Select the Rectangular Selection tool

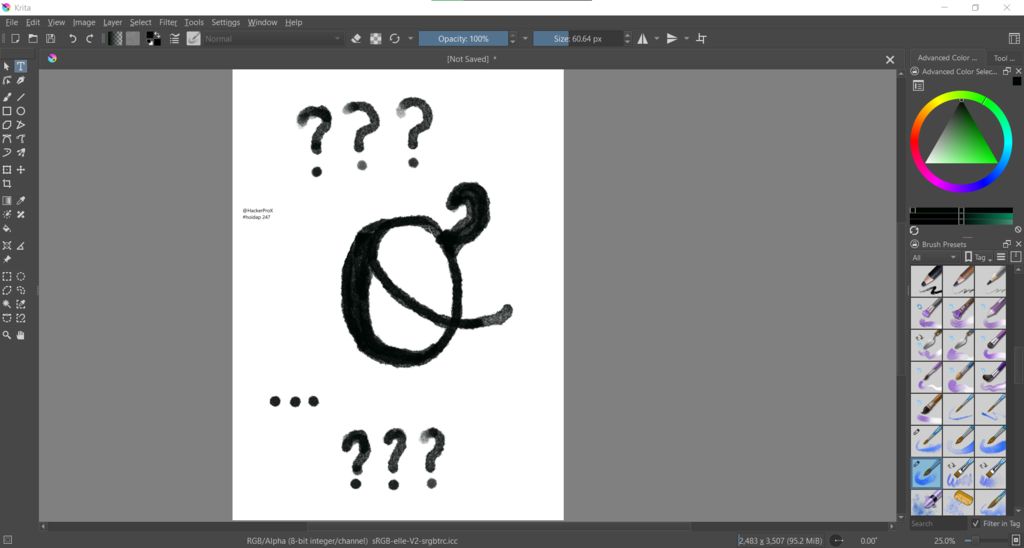point(7,276)
